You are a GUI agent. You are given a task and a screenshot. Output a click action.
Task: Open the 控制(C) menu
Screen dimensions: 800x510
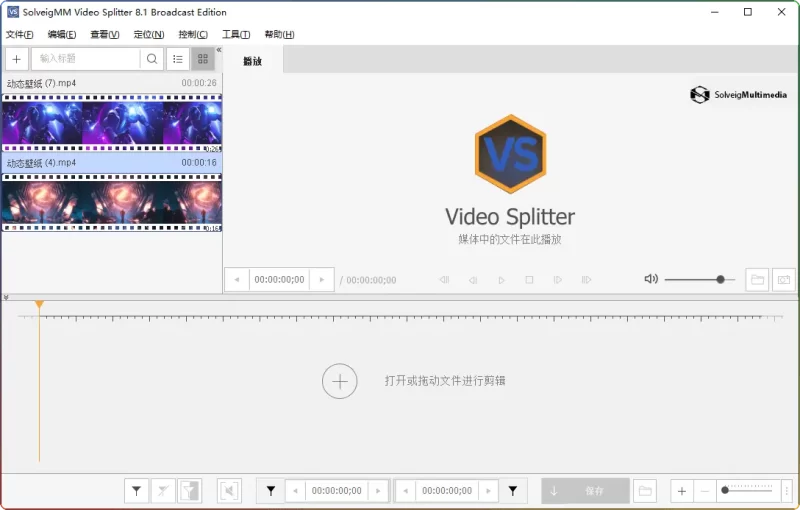tap(193, 34)
